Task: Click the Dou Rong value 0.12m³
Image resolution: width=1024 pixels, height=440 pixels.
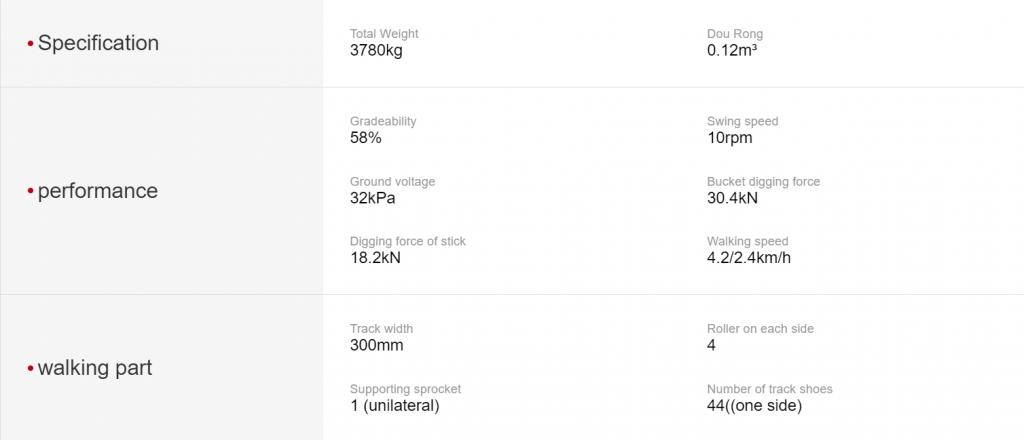Action: tap(731, 50)
